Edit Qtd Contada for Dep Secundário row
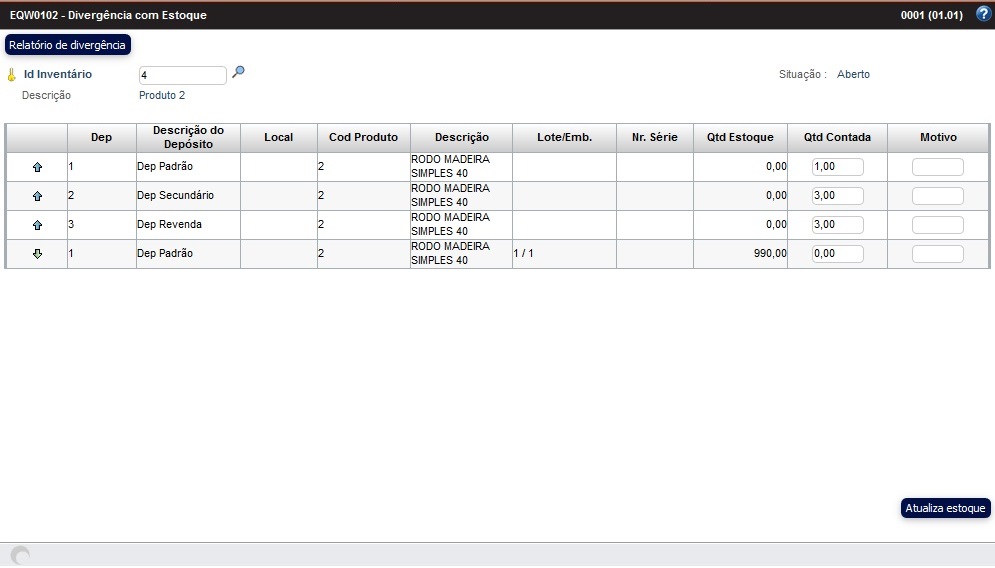This screenshot has width=995, height=568. pos(837,196)
